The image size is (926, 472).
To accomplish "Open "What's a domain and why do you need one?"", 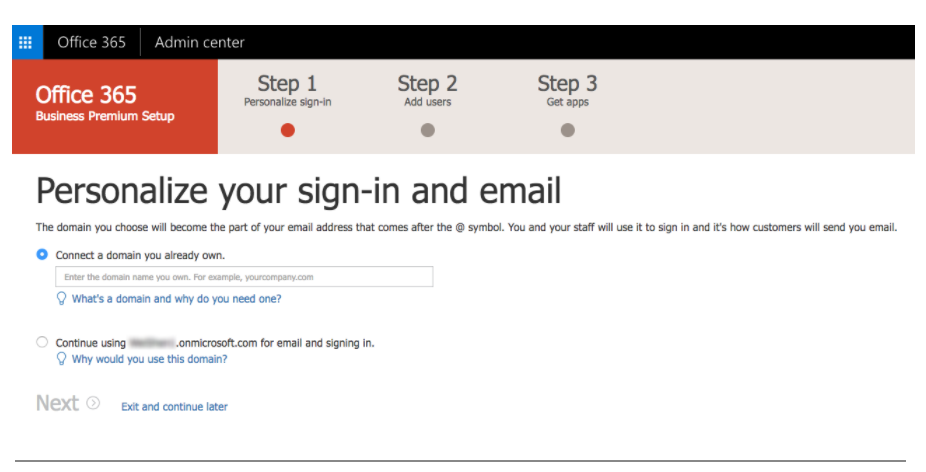I will click(177, 299).
